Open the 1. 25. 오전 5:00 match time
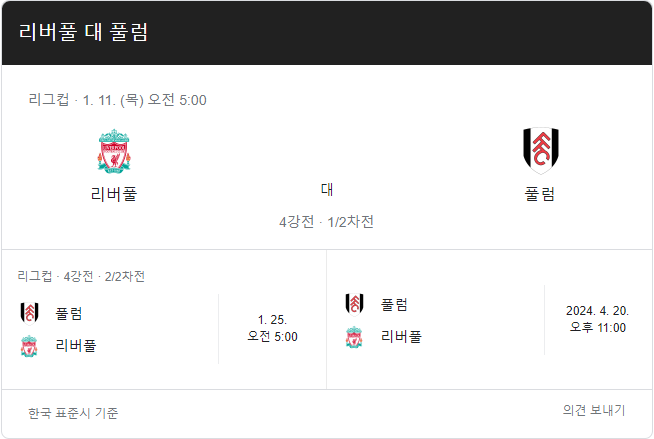Screen dimensions: 654x439 point(272,328)
